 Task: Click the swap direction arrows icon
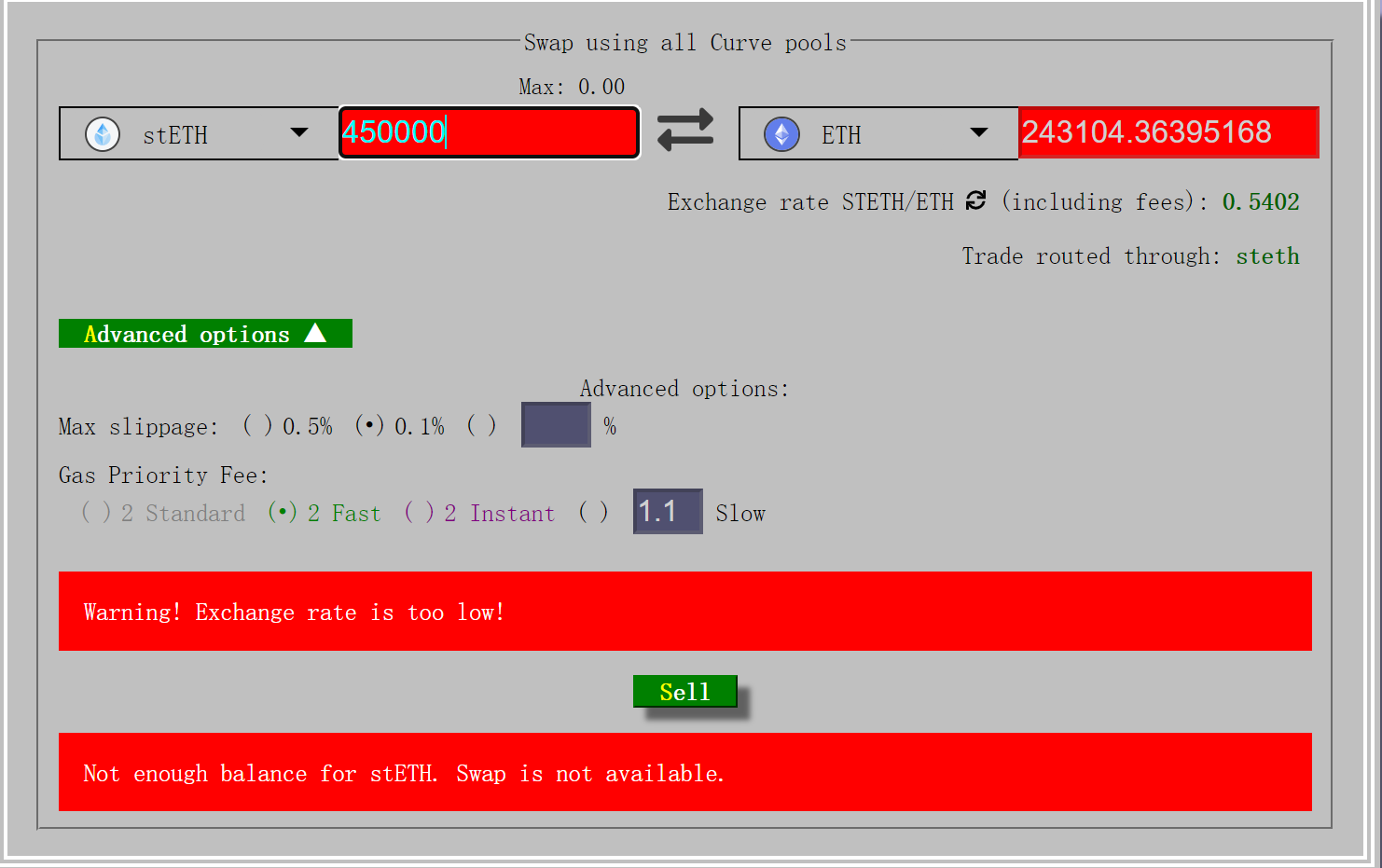pos(685,131)
